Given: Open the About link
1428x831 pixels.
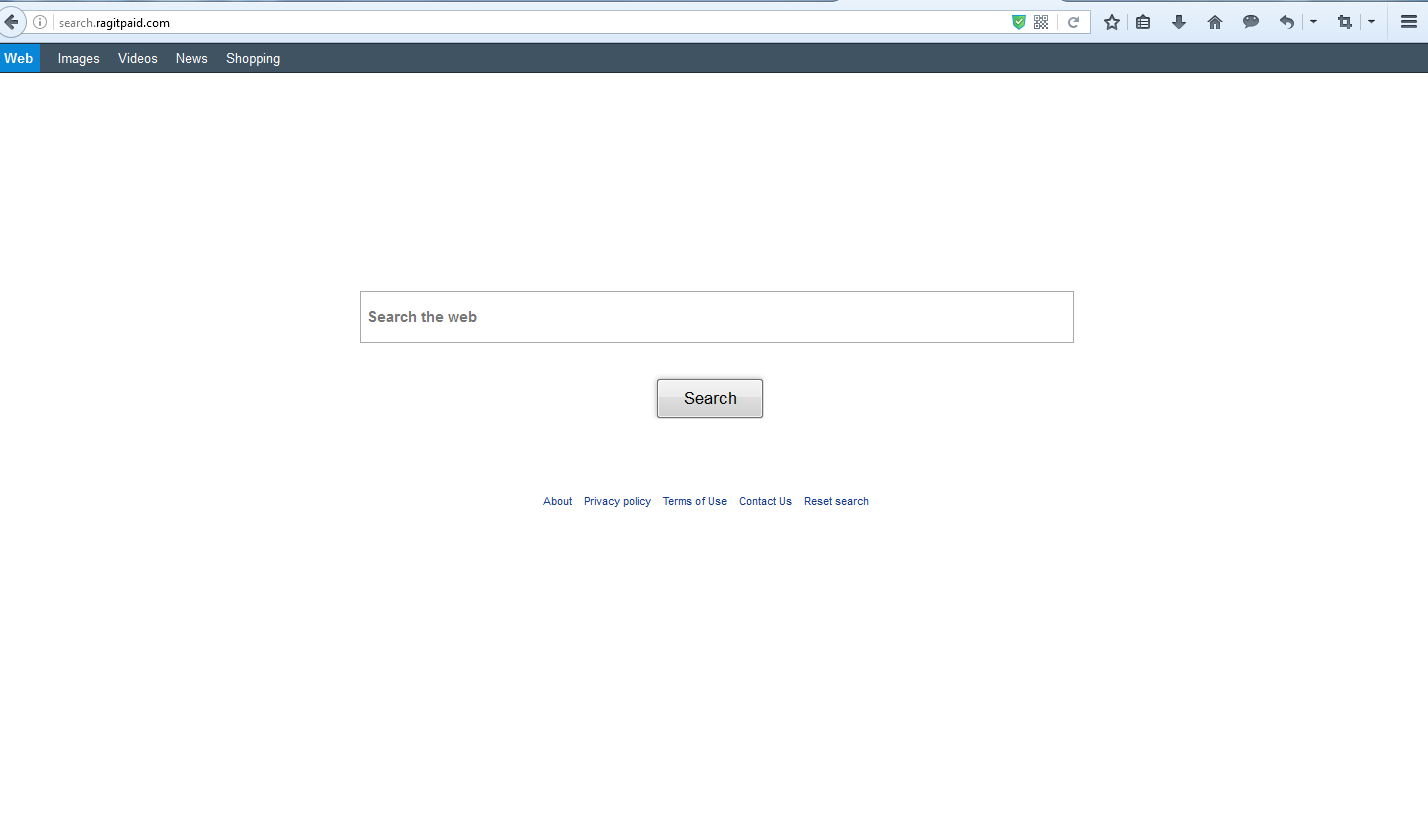Looking at the screenshot, I should coord(558,501).
